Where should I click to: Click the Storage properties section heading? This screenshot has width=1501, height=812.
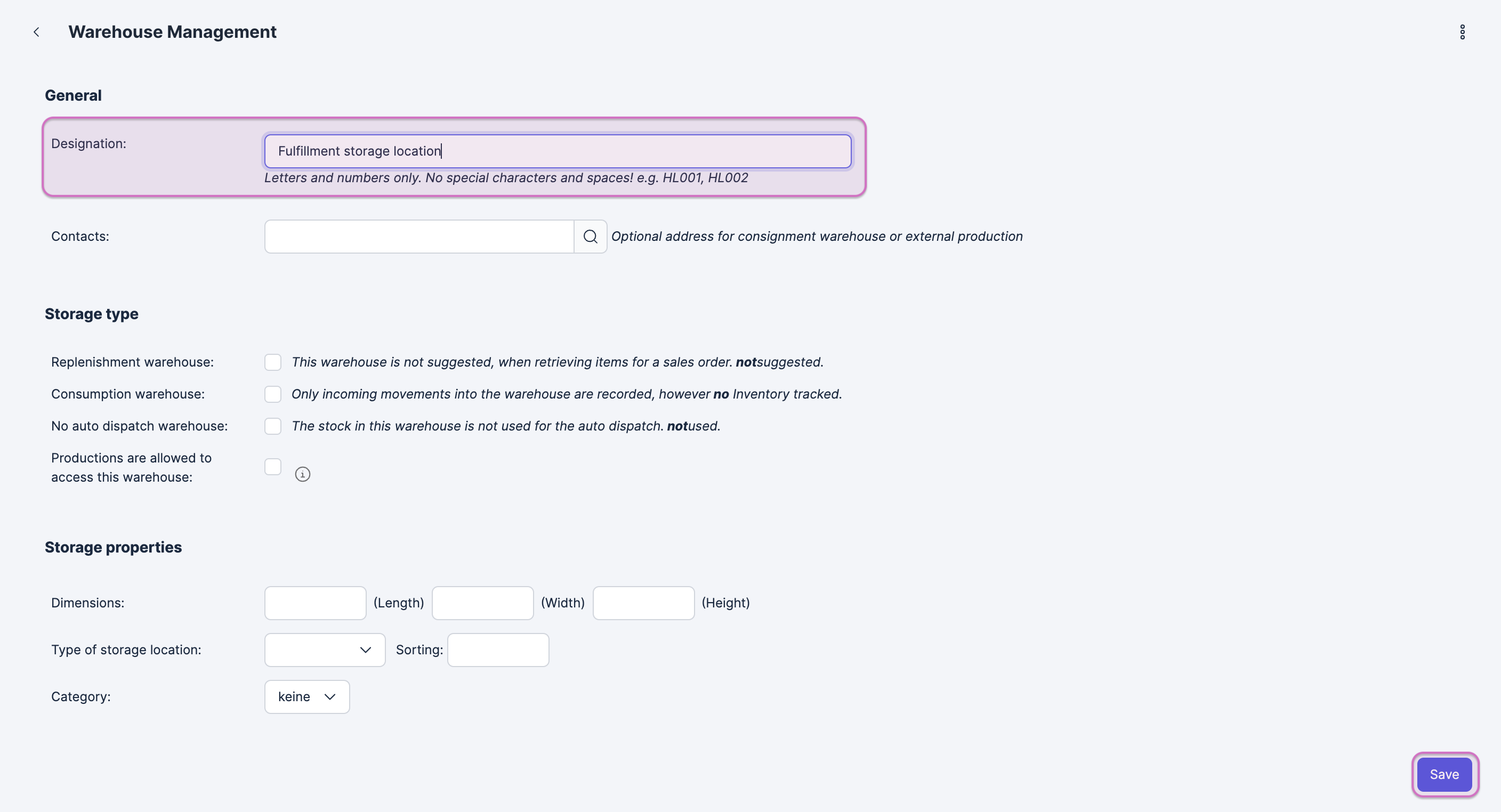(113, 548)
